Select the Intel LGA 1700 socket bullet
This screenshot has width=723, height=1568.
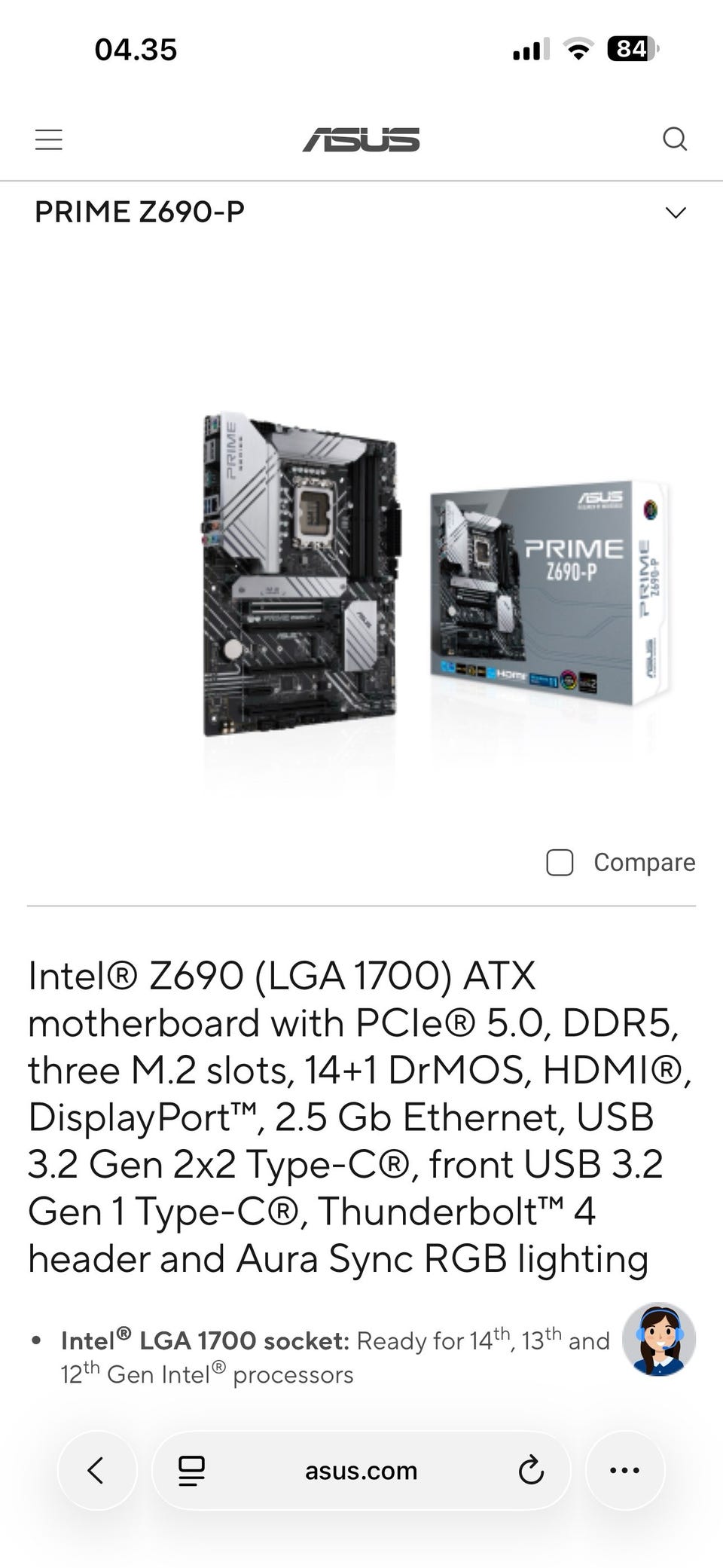(335, 1357)
